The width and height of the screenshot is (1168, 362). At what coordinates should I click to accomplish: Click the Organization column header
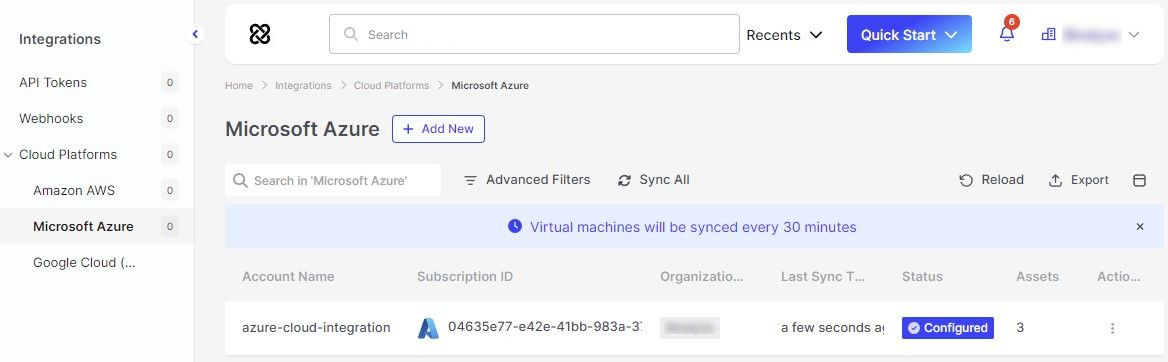coord(701,276)
